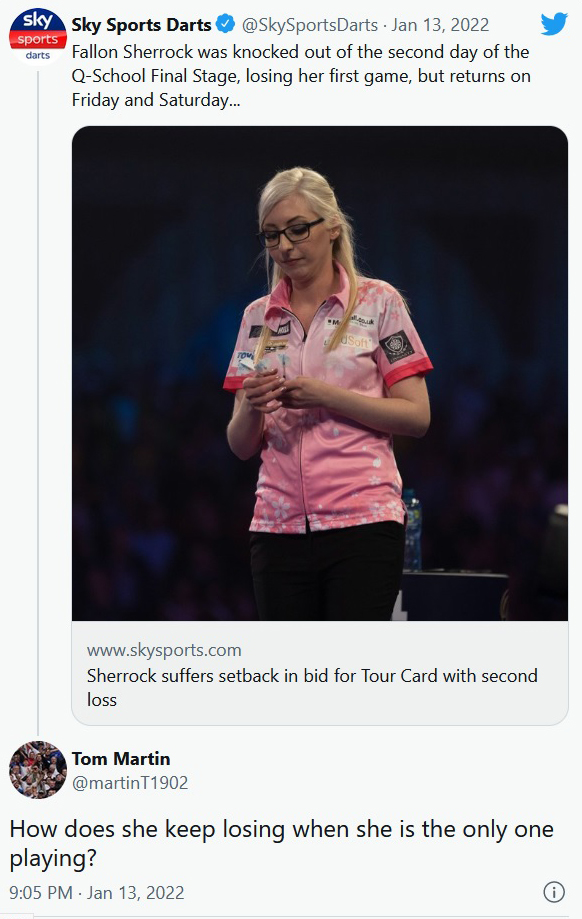This screenshot has height=919, width=582.
Task: Click the reply text about losing
Action: click(x=281, y=843)
